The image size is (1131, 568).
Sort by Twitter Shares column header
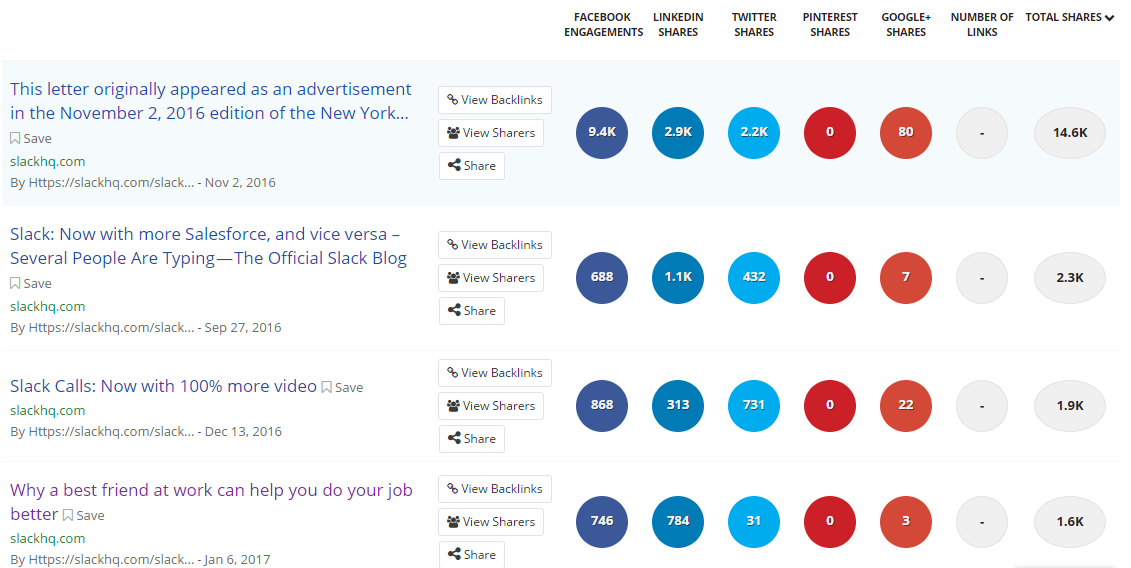[754, 25]
